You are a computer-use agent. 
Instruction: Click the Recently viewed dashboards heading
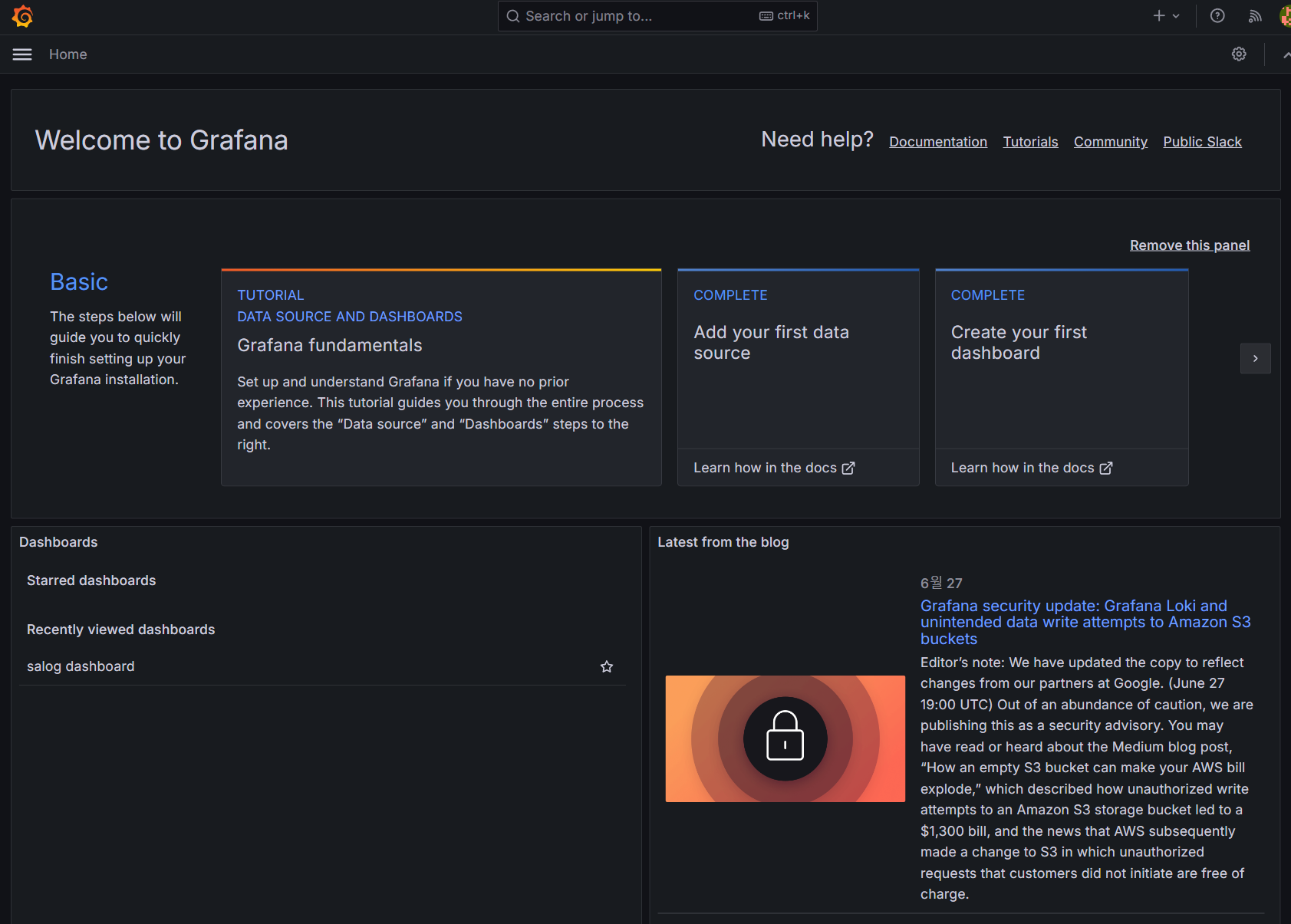pyautogui.click(x=121, y=630)
